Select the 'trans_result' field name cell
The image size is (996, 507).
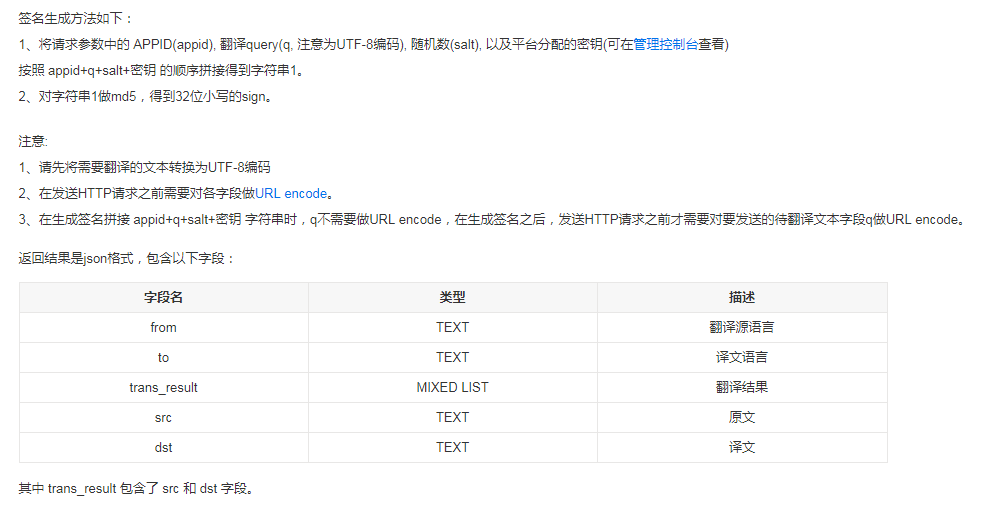tap(164, 388)
